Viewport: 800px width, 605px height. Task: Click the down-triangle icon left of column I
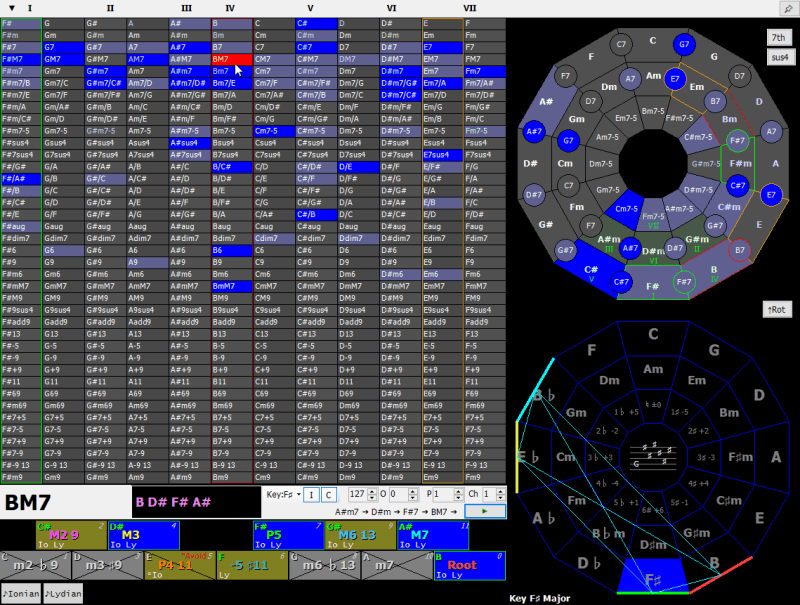coord(12,8)
